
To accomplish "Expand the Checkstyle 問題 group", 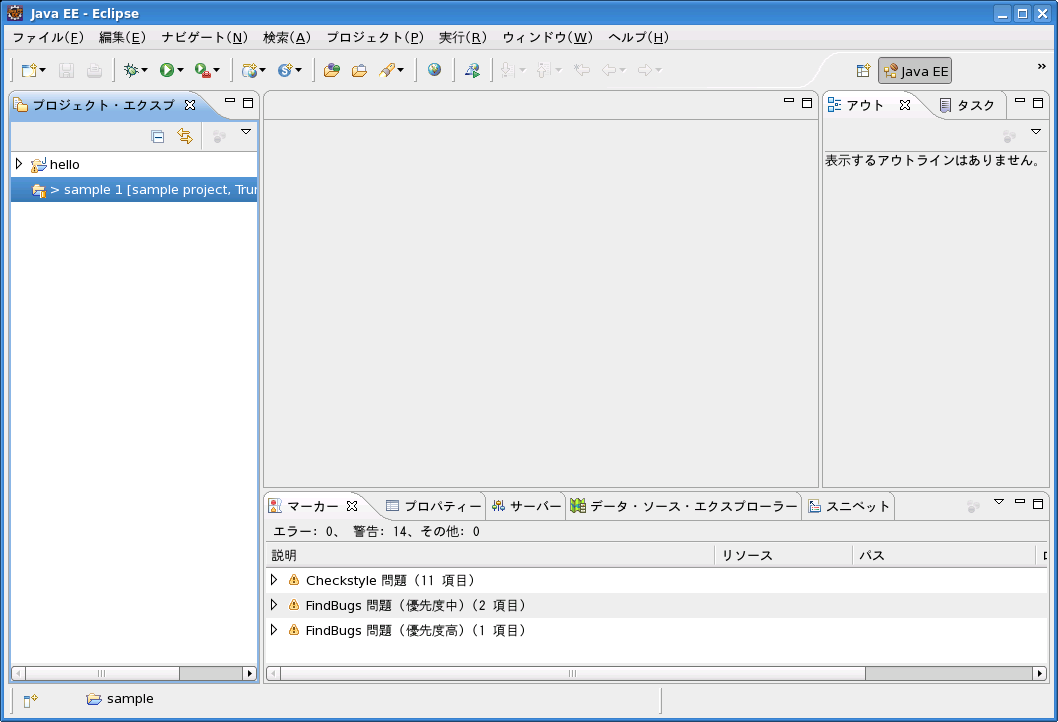I will pos(274,580).
